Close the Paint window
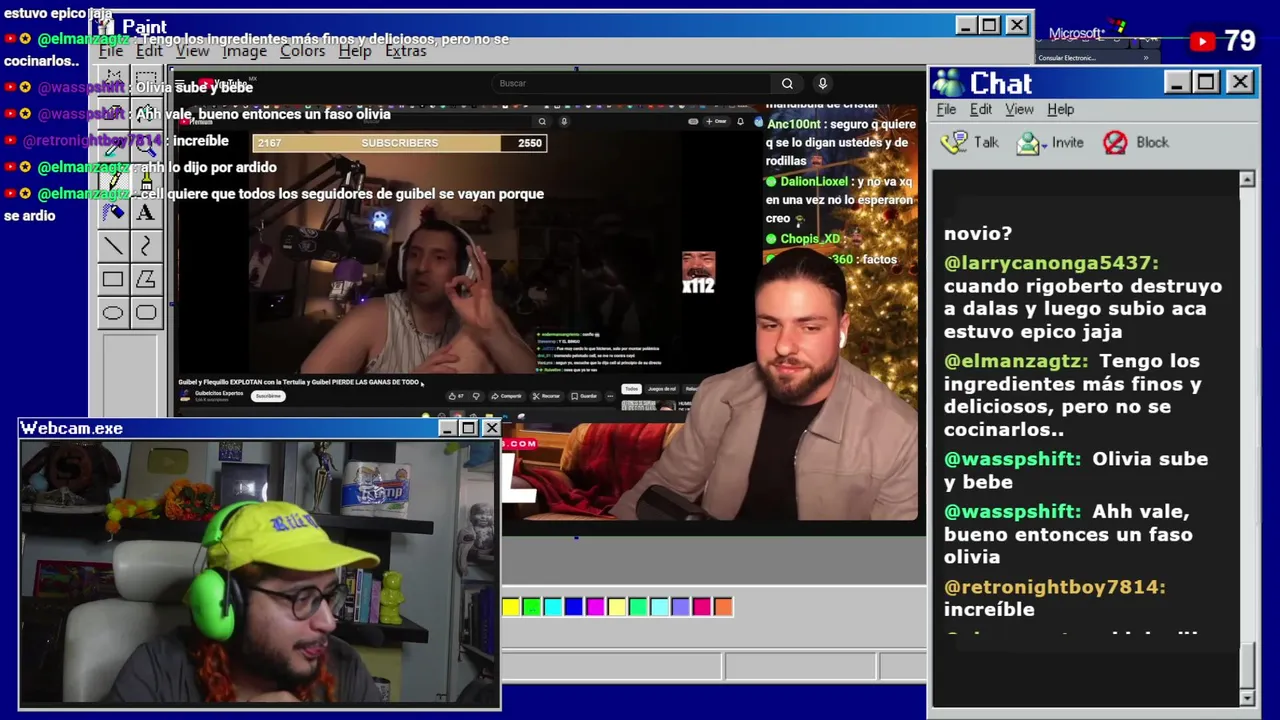The height and width of the screenshot is (720, 1280). (1016, 25)
